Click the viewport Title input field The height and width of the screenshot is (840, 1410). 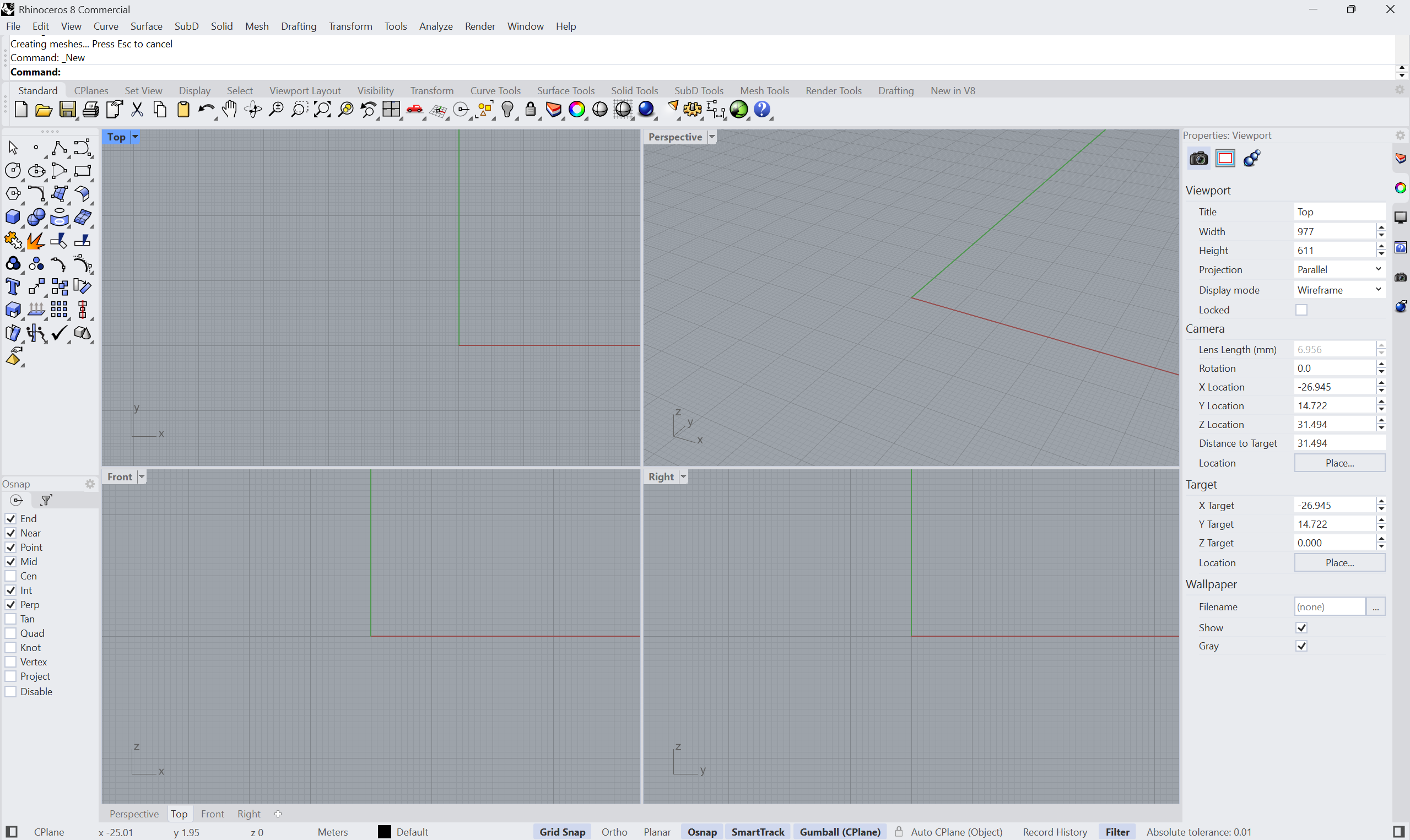click(x=1339, y=212)
